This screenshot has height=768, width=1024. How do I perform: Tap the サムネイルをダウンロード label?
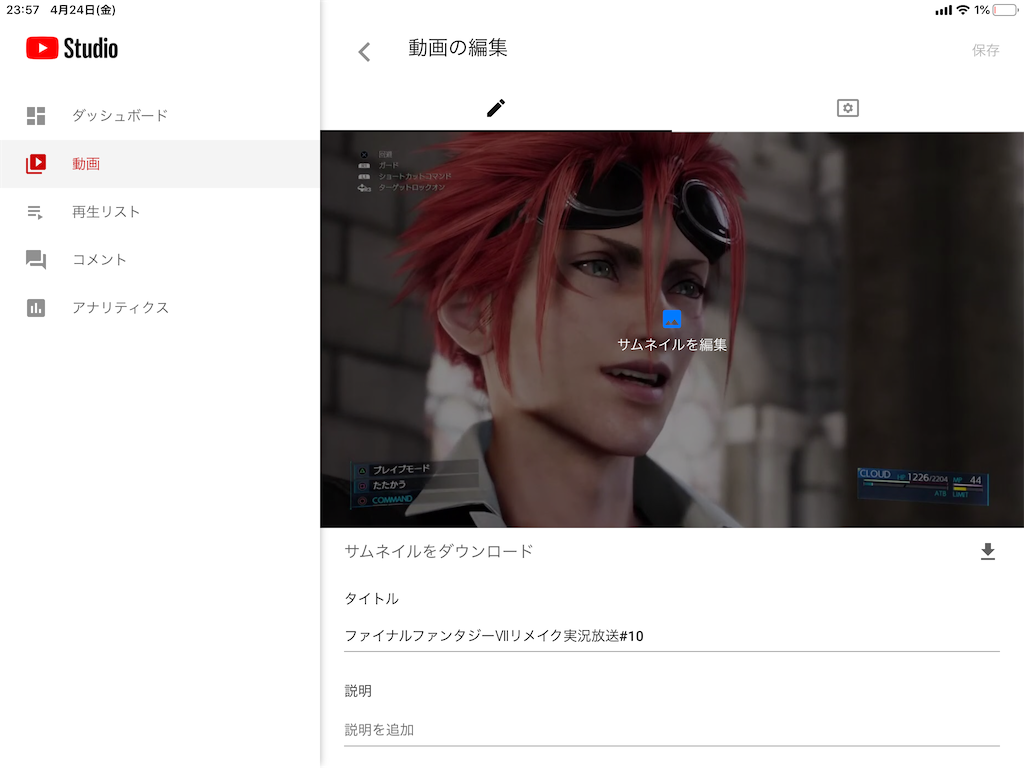tap(439, 552)
